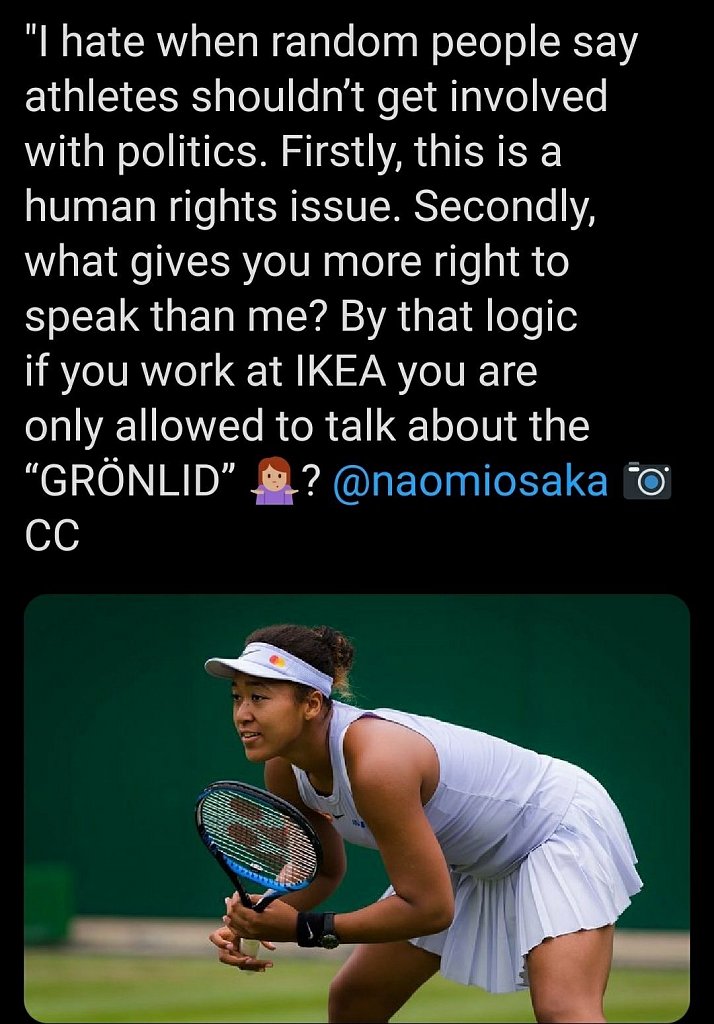Click the logo on the player's visor
This screenshot has height=1024, width=714.
[x=277, y=660]
